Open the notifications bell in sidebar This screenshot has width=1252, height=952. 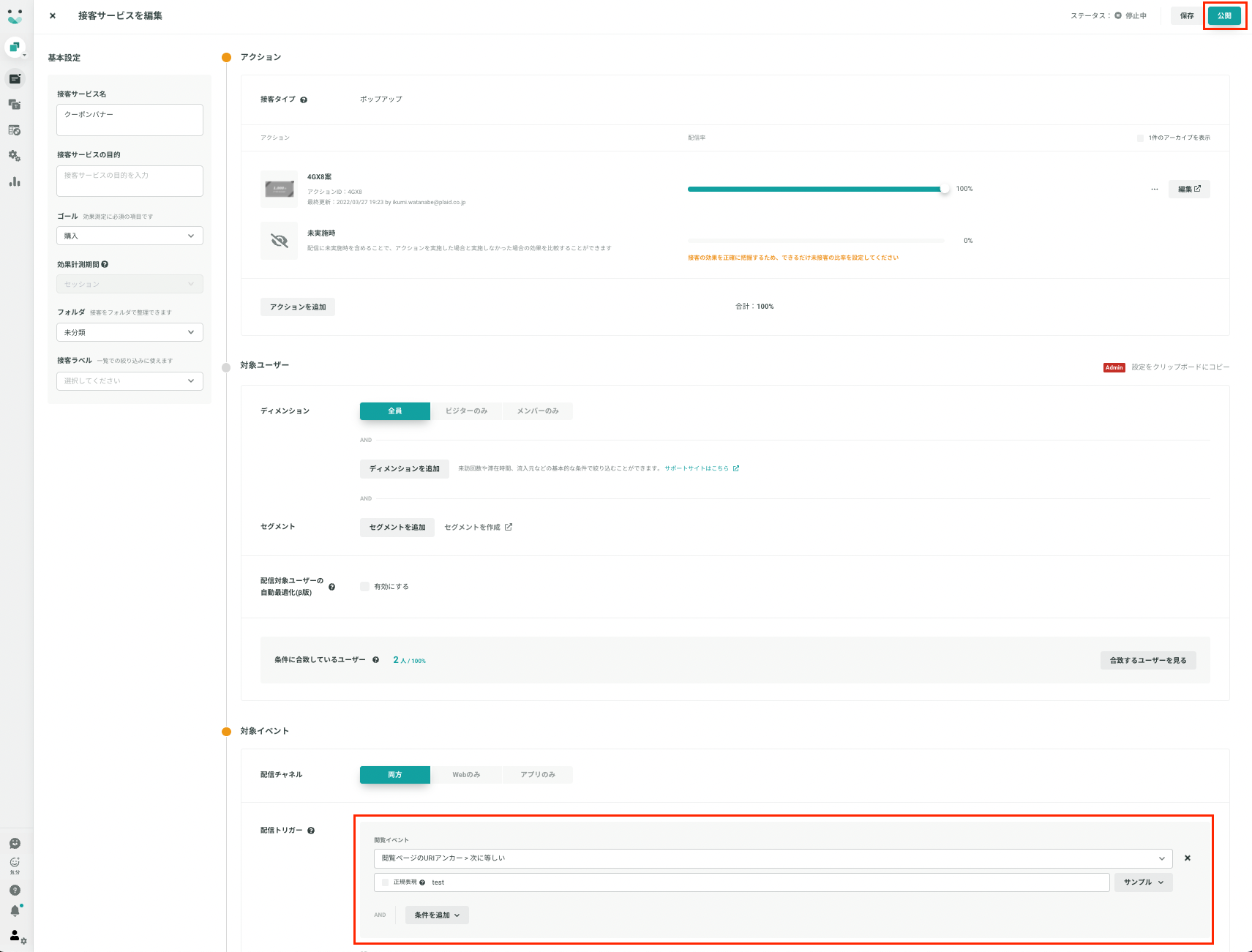coord(15,910)
